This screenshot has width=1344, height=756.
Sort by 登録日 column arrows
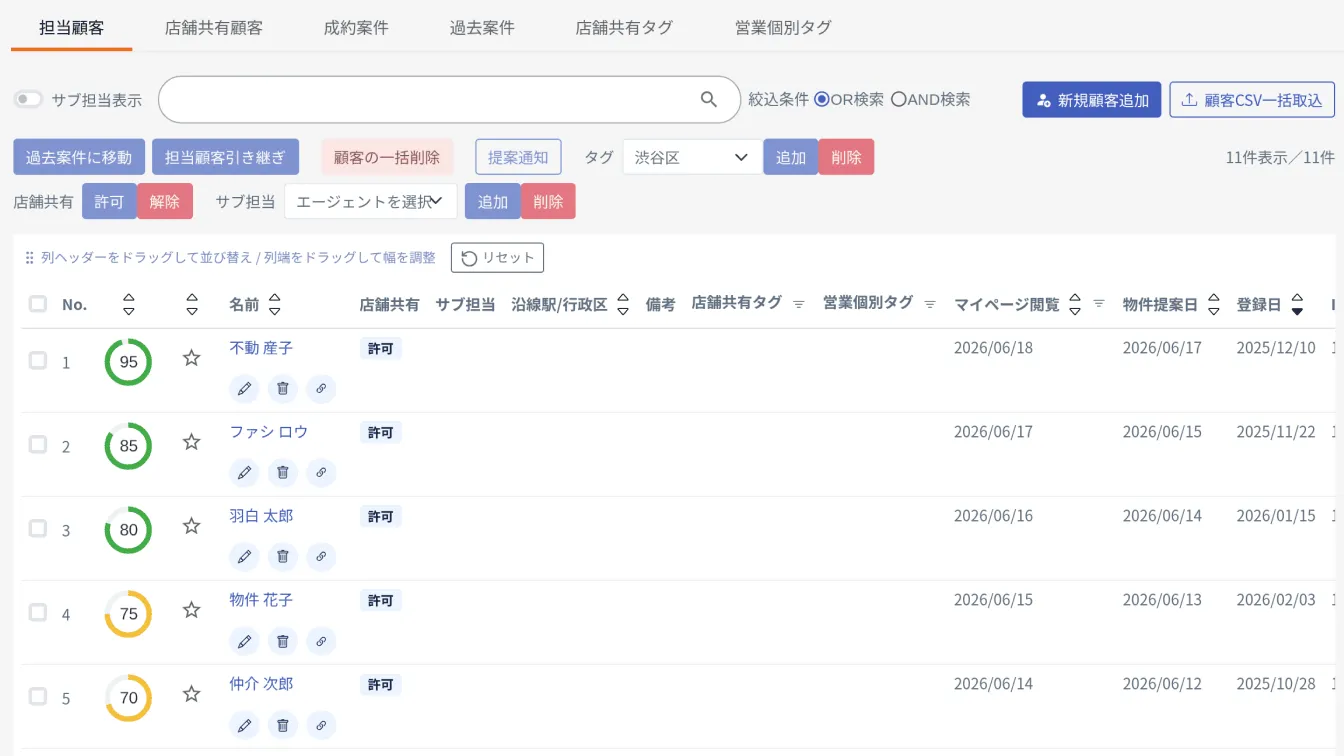pos(1297,305)
